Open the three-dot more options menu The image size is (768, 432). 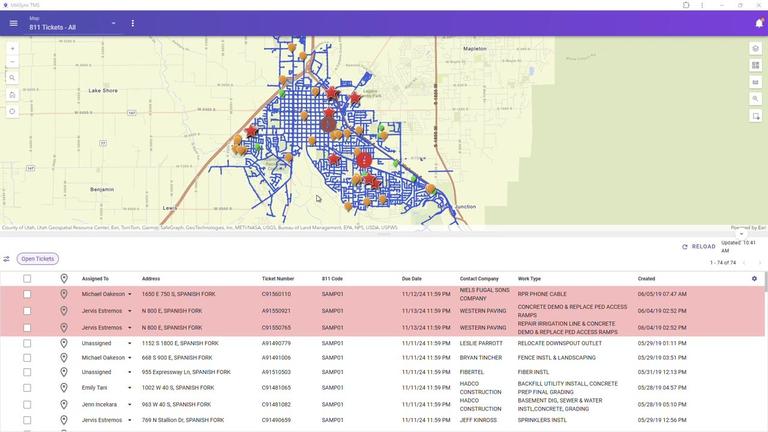133,23
